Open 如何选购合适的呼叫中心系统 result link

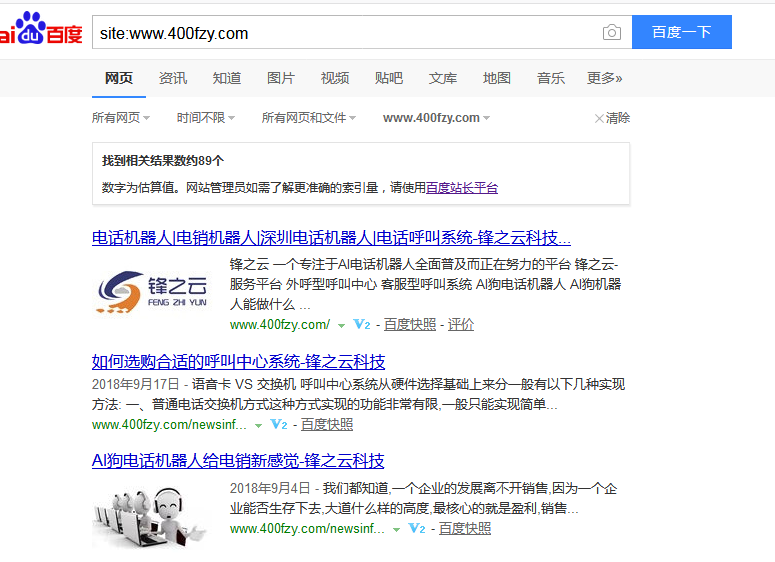(x=238, y=362)
